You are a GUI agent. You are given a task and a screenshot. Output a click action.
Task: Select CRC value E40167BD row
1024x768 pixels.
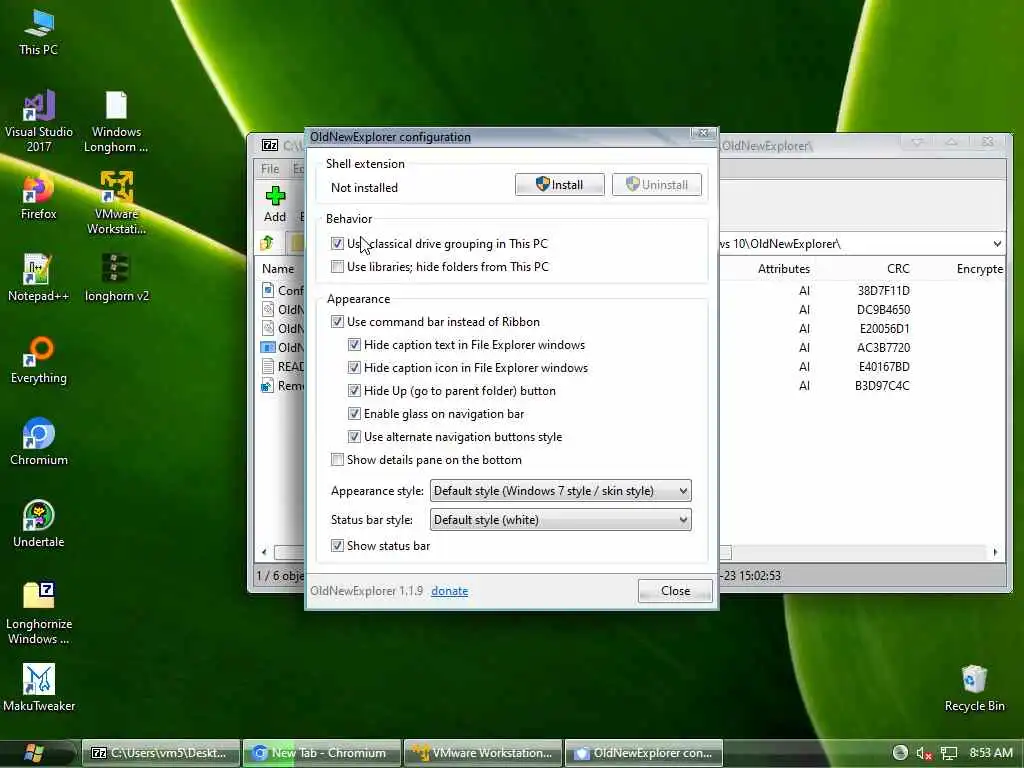[x=884, y=366]
